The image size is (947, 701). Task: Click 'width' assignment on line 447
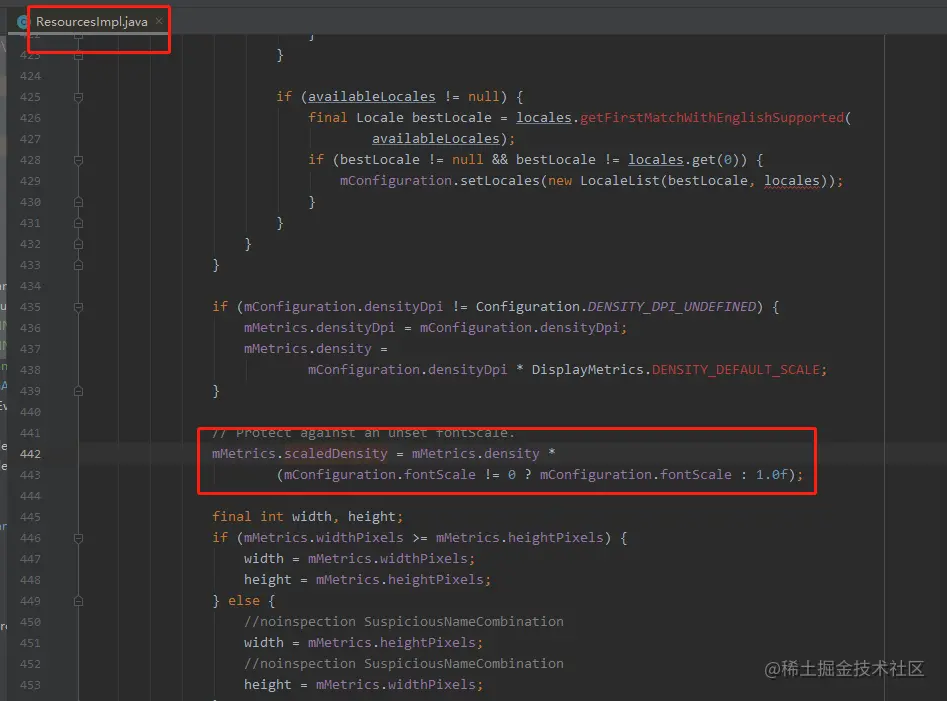pyautogui.click(x=263, y=559)
